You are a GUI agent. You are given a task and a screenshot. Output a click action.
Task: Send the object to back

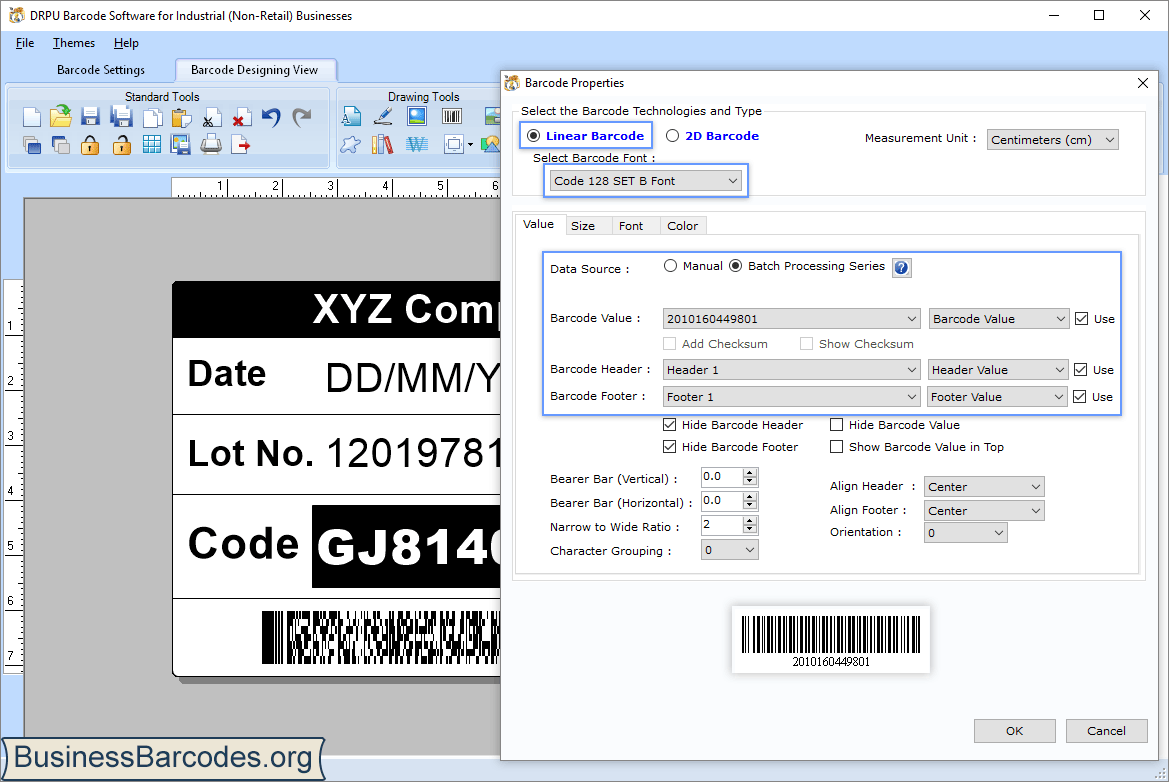[x=60, y=145]
